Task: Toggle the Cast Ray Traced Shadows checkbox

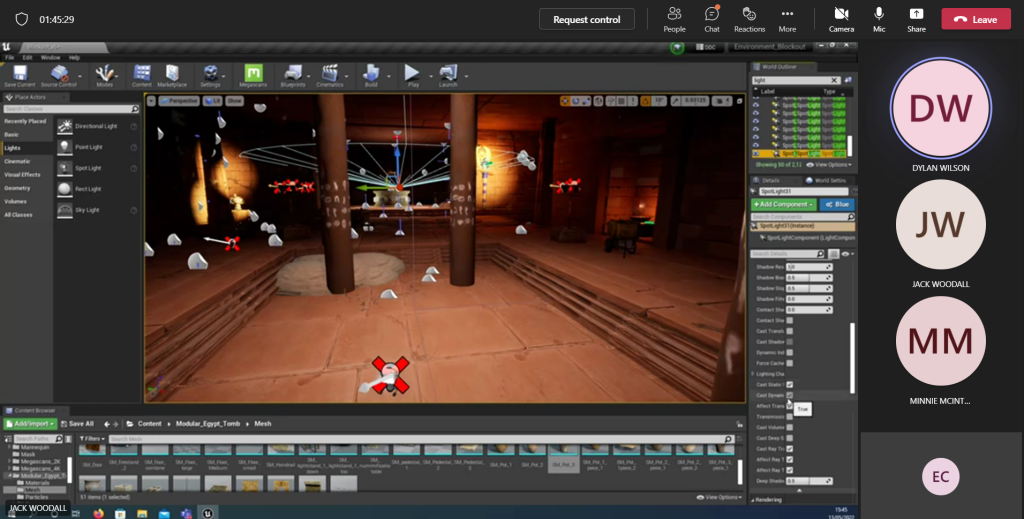Action: click(x=790, y=448)
